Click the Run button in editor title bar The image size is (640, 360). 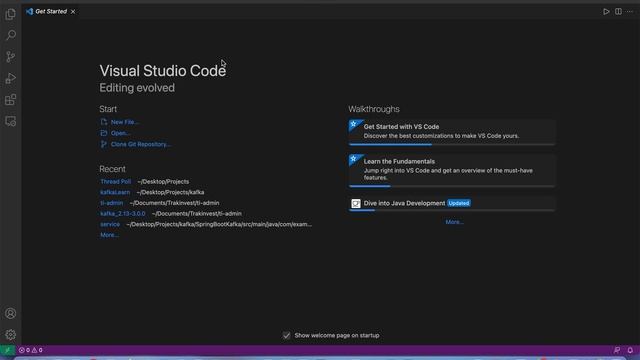pyautogui.click(x=607, y=11)
